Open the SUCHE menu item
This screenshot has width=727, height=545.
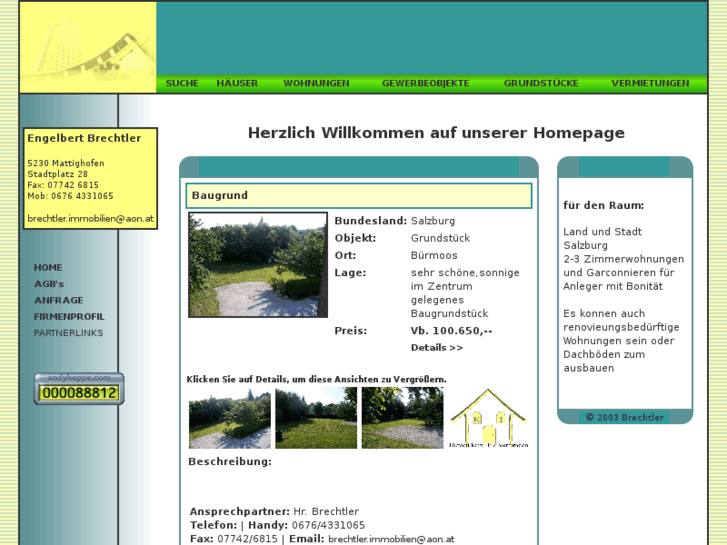pyautogui.click(x=182, y=83)
